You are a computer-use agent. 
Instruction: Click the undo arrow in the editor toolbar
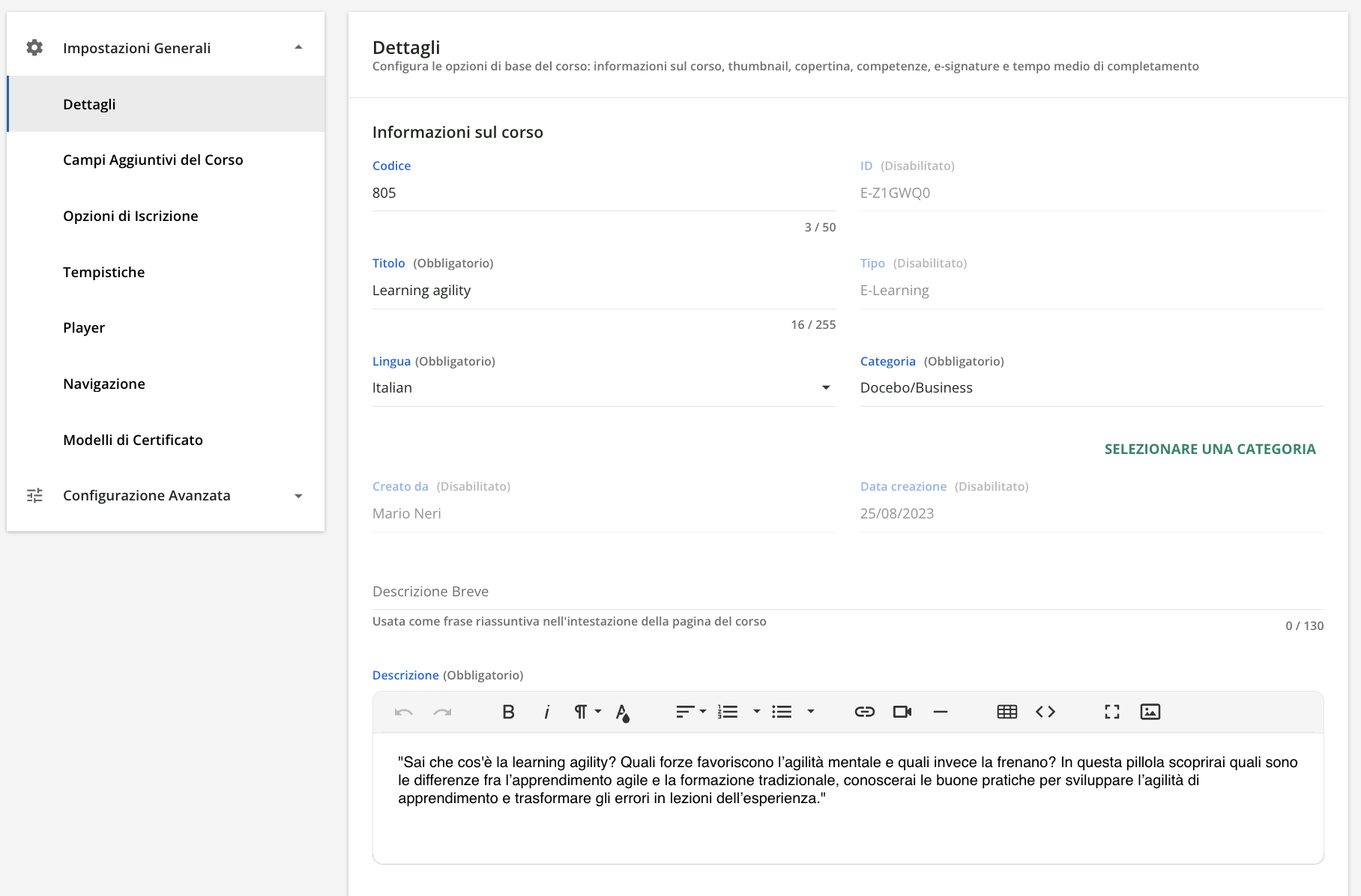[403, 712]
